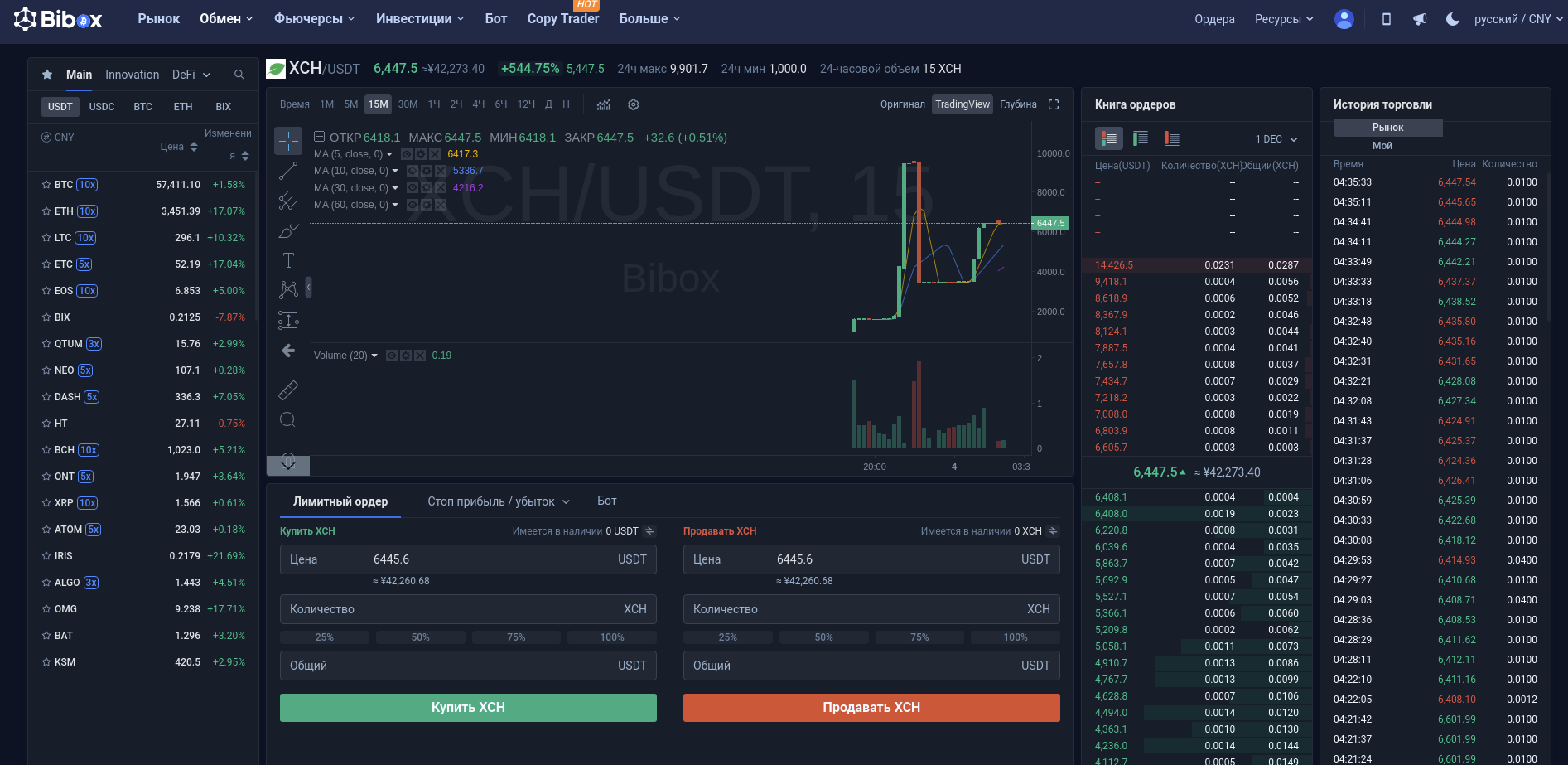Image resolution: width=1568 pixels, height=765 pixels.
Task: Click the fullscreen chart icon
Action: pyautogui.click(x=1054, y=104)
